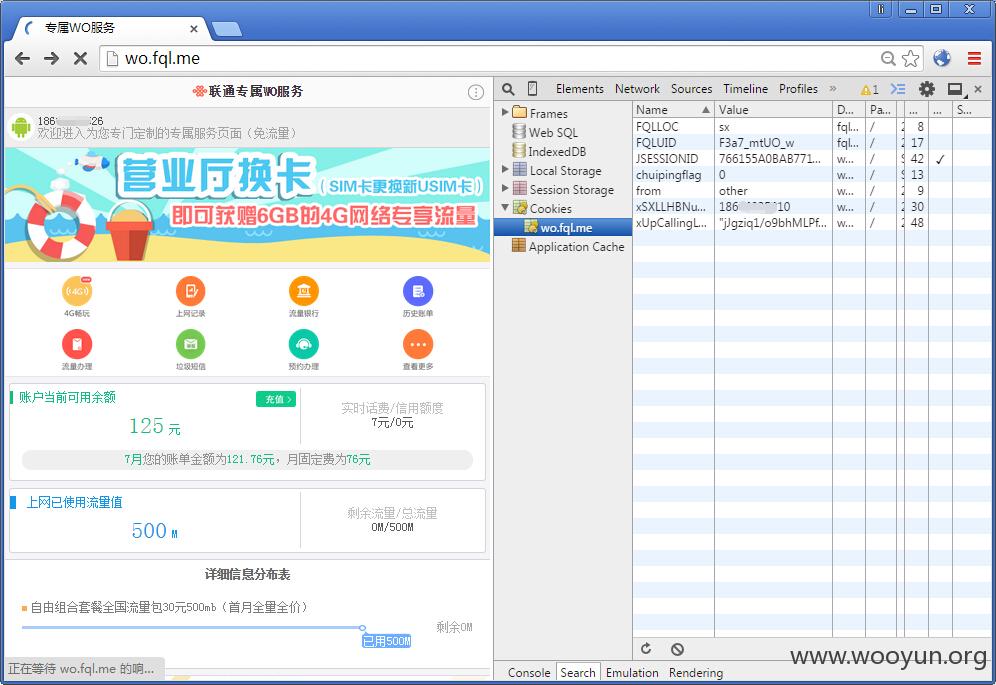Change DevTools dock side icon
The height and width of the screenshot is (685, 996).
click(956, 90)
